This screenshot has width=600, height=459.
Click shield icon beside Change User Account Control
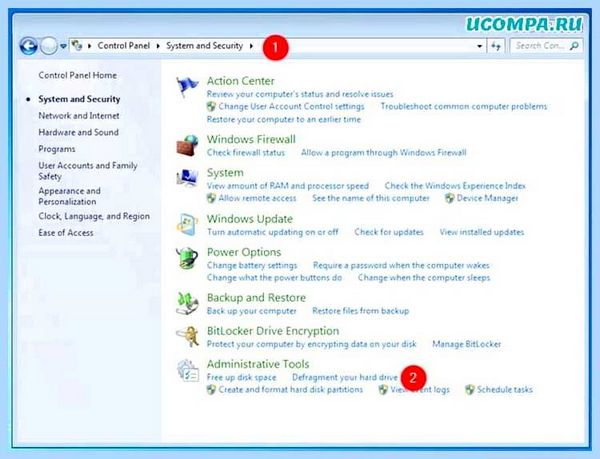coord(211,106)
